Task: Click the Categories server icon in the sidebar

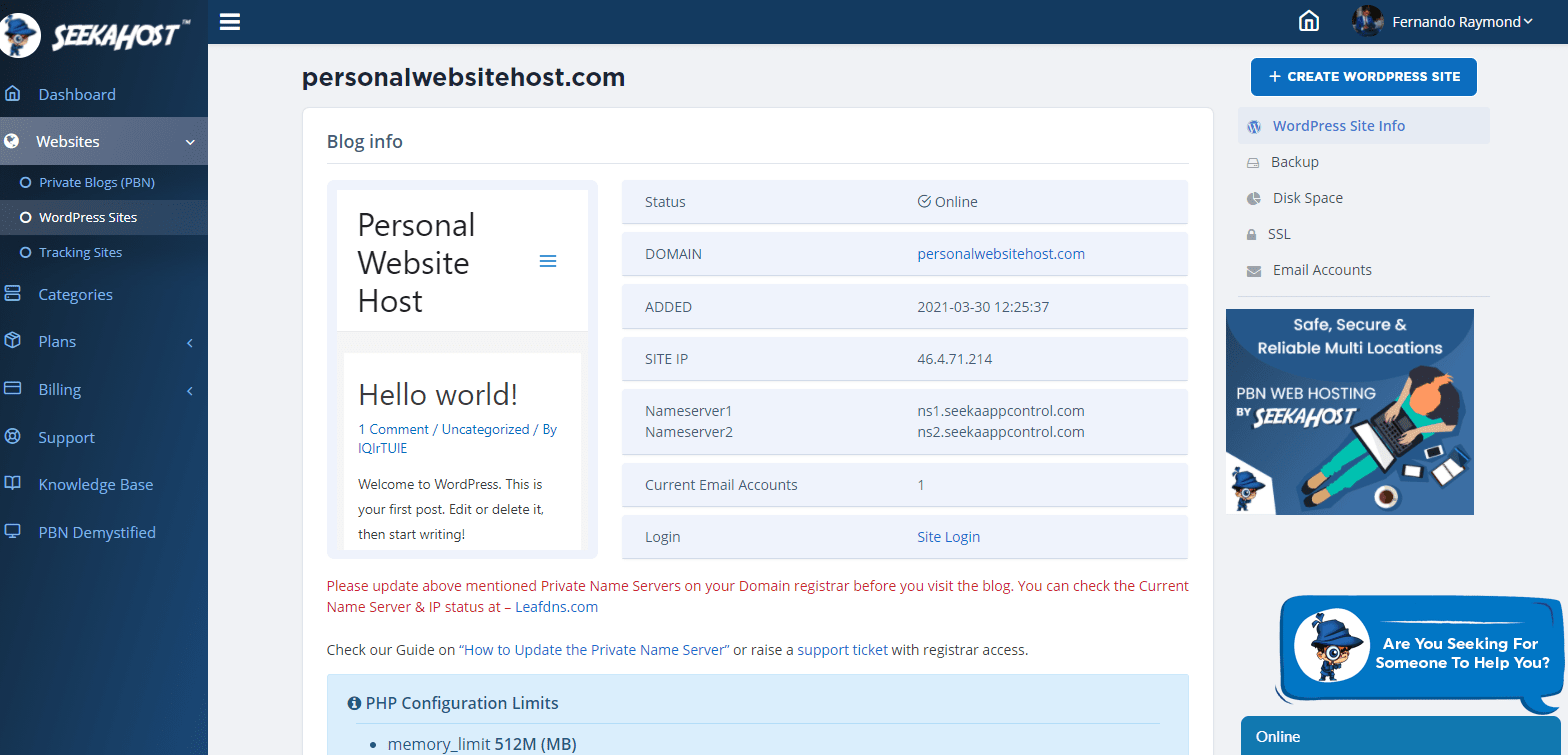Action: (12, 294)
